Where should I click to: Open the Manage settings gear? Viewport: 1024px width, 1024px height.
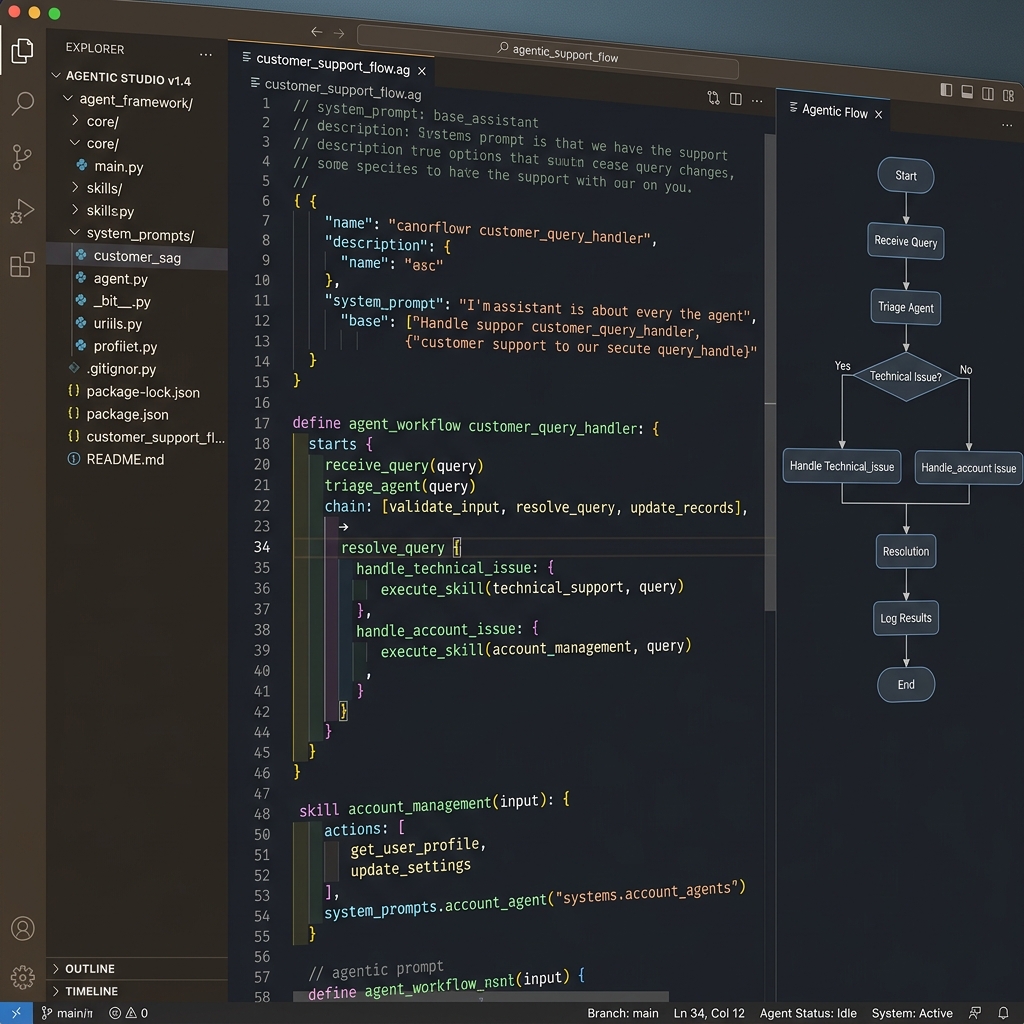22,977
